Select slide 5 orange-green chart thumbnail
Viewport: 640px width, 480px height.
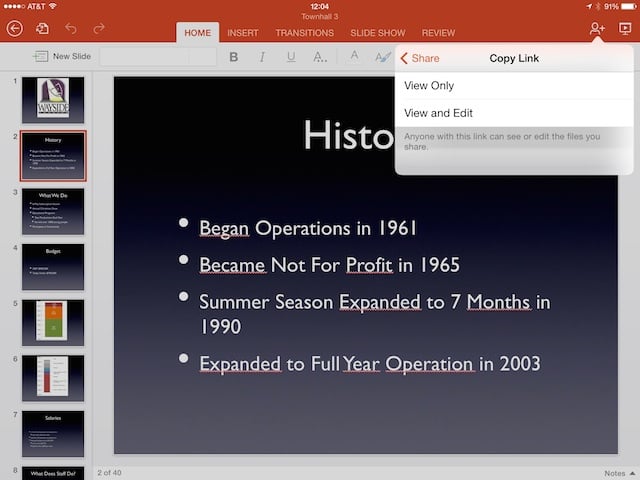coord(53,322)
